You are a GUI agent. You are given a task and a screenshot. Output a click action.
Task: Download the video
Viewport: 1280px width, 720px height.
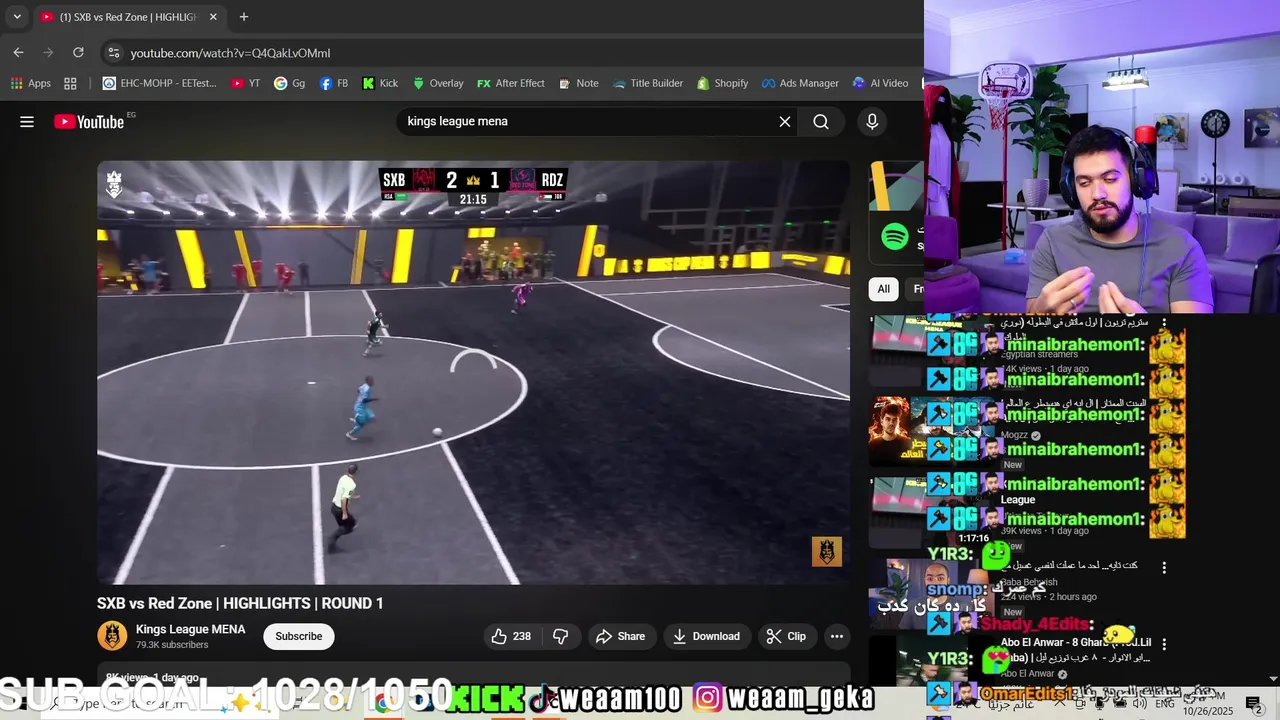(706, 636)
